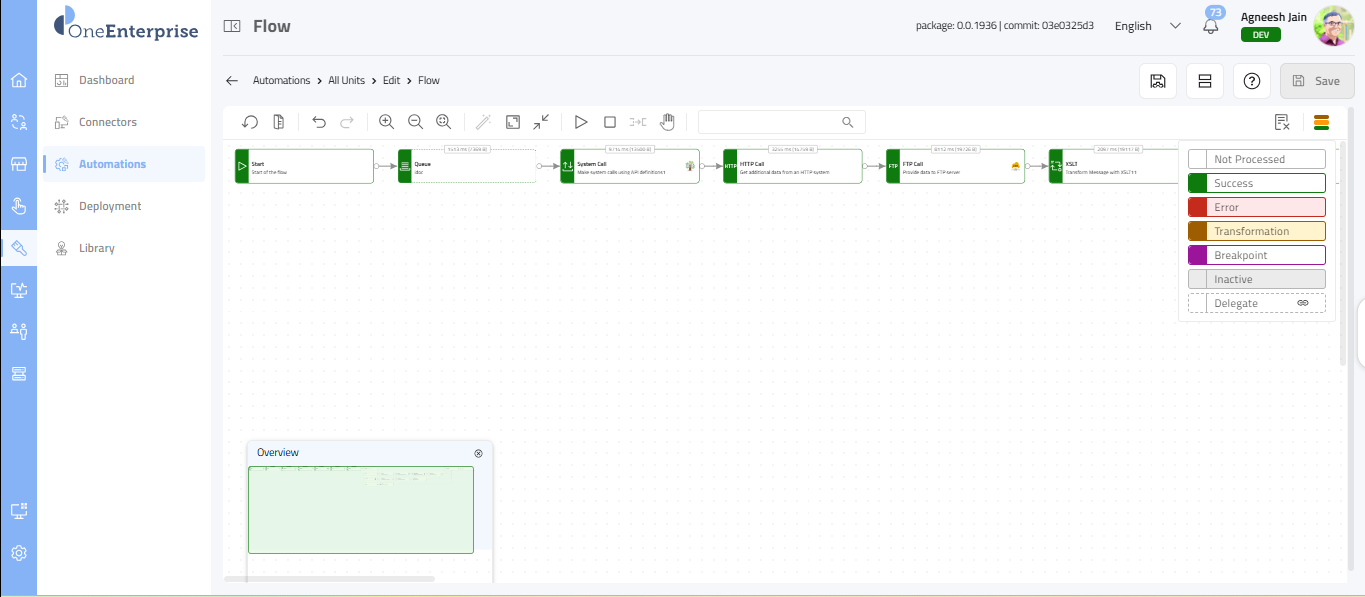1365x597 pixels.
Task: Click the stop square icon in toolbar
Action: click(610, 122)
